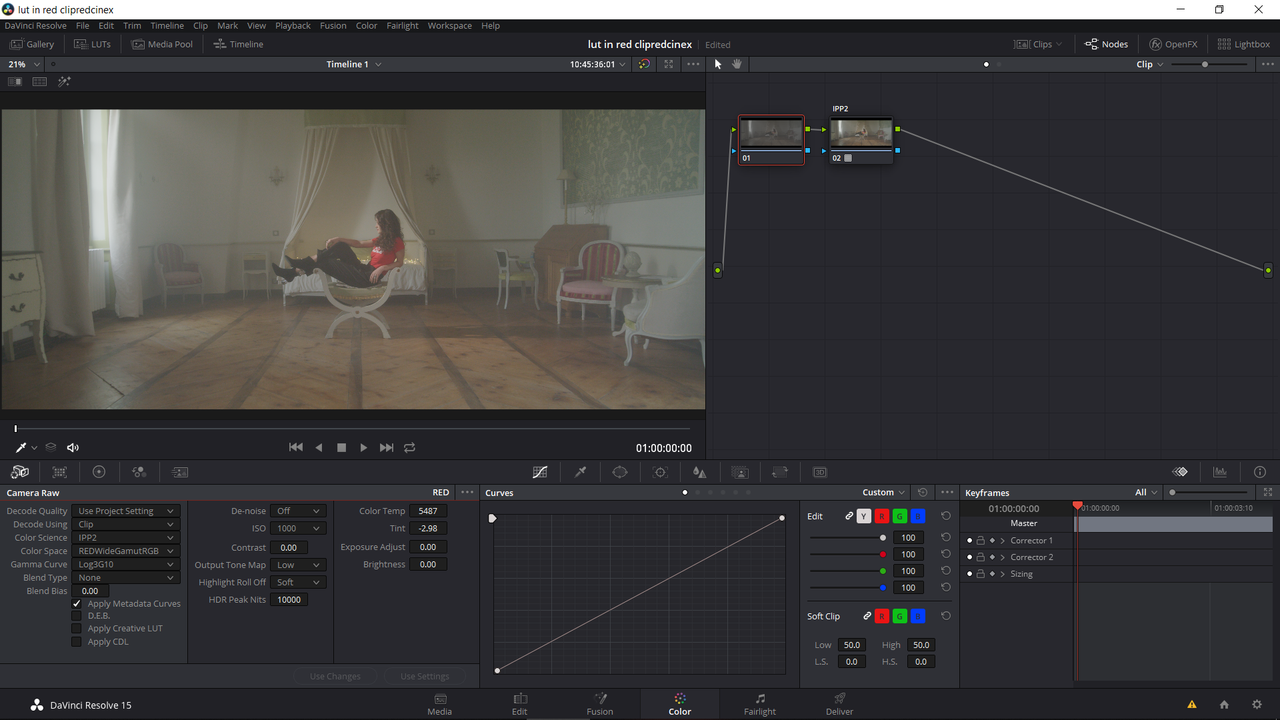Select node 02 thumbnail labeled IPP2
This screenshot has height=720, width=1280.
tap(861, 141)
